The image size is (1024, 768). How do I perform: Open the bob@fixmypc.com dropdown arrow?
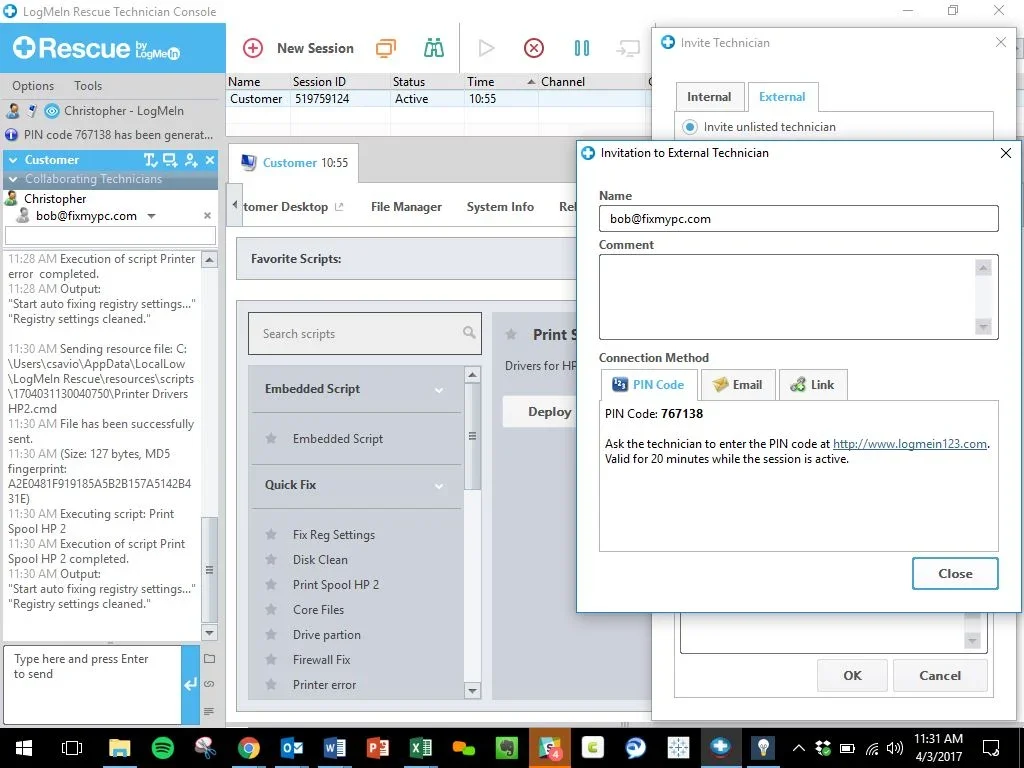(151, 216)
